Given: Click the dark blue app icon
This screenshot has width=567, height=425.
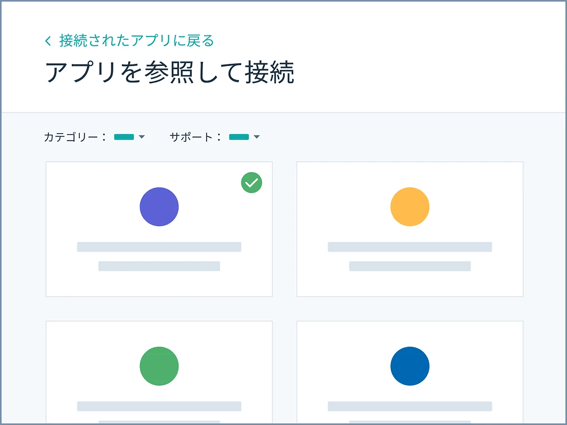Looking at the screenshot, I should 410,366.
